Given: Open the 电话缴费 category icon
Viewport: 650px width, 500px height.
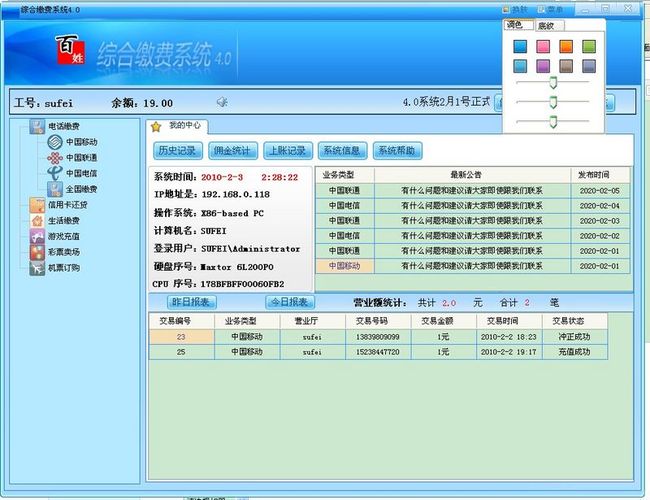Looking at the screenshot, I should [x=37, y=126].
